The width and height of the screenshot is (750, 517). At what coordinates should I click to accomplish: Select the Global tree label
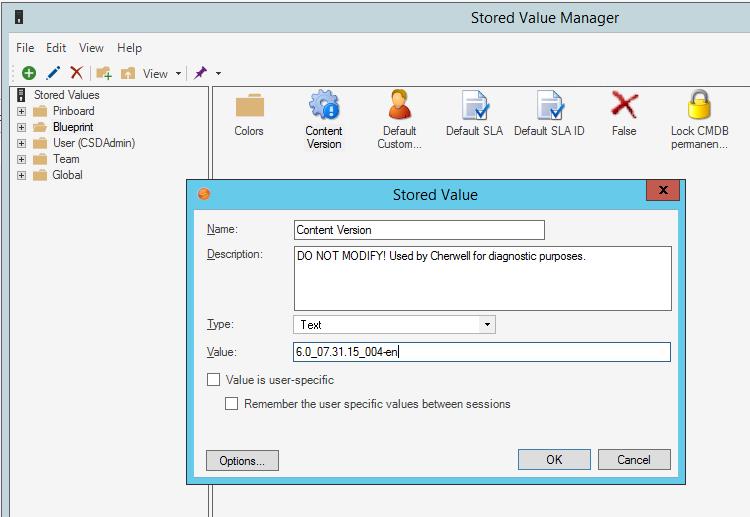tap(67, 175)
